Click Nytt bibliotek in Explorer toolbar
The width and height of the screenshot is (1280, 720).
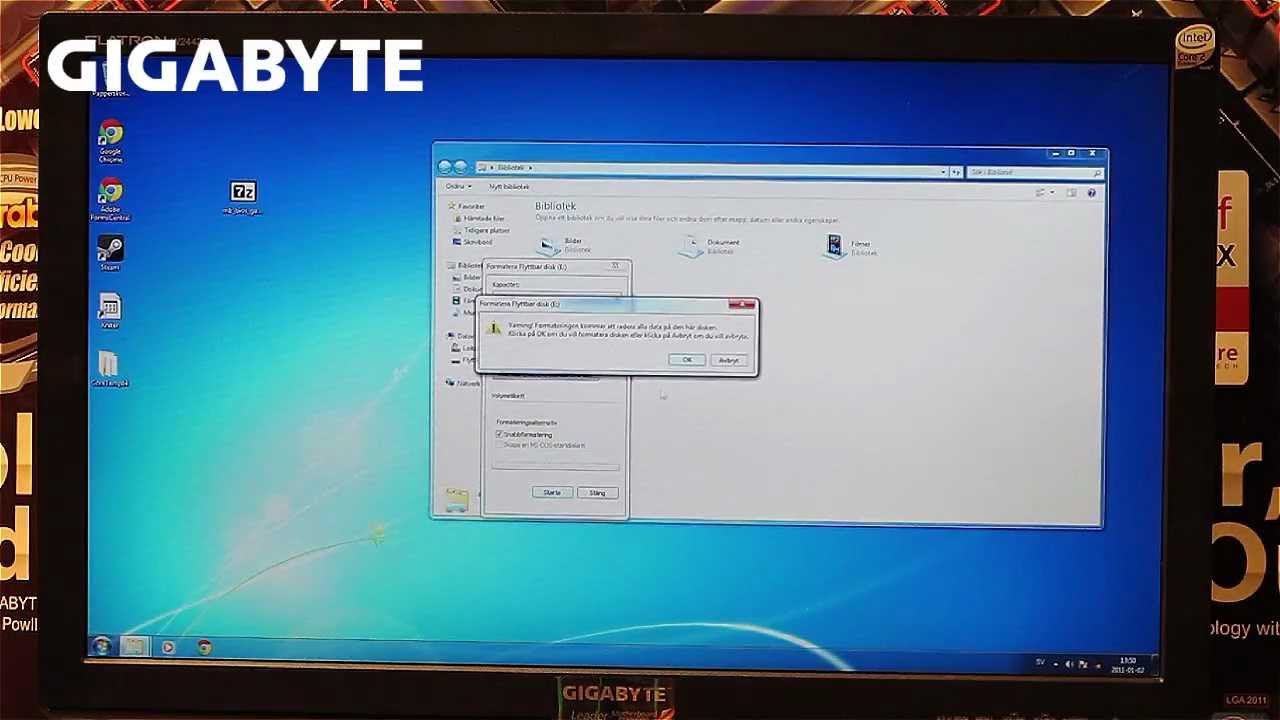(x=509, y=187)
